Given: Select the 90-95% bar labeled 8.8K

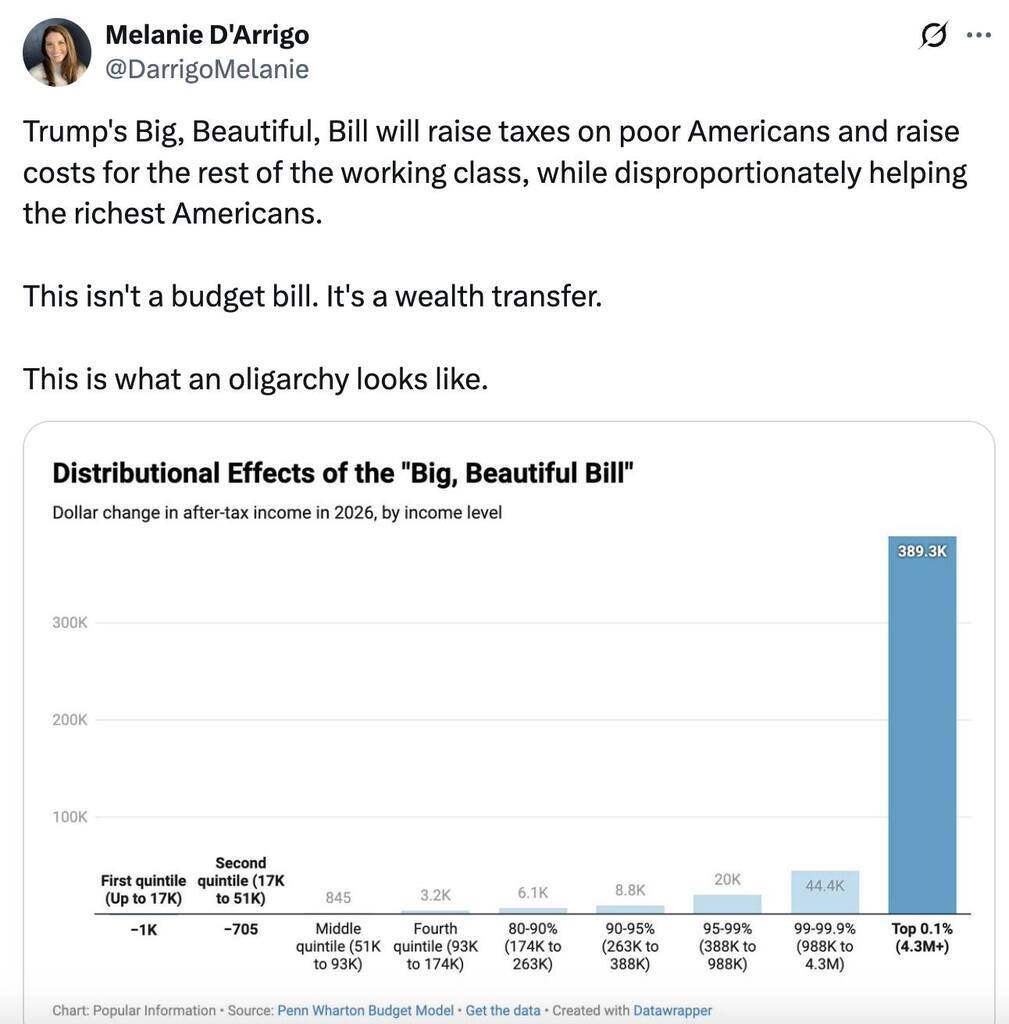Looking at the screenshot, I should [630, 909].
